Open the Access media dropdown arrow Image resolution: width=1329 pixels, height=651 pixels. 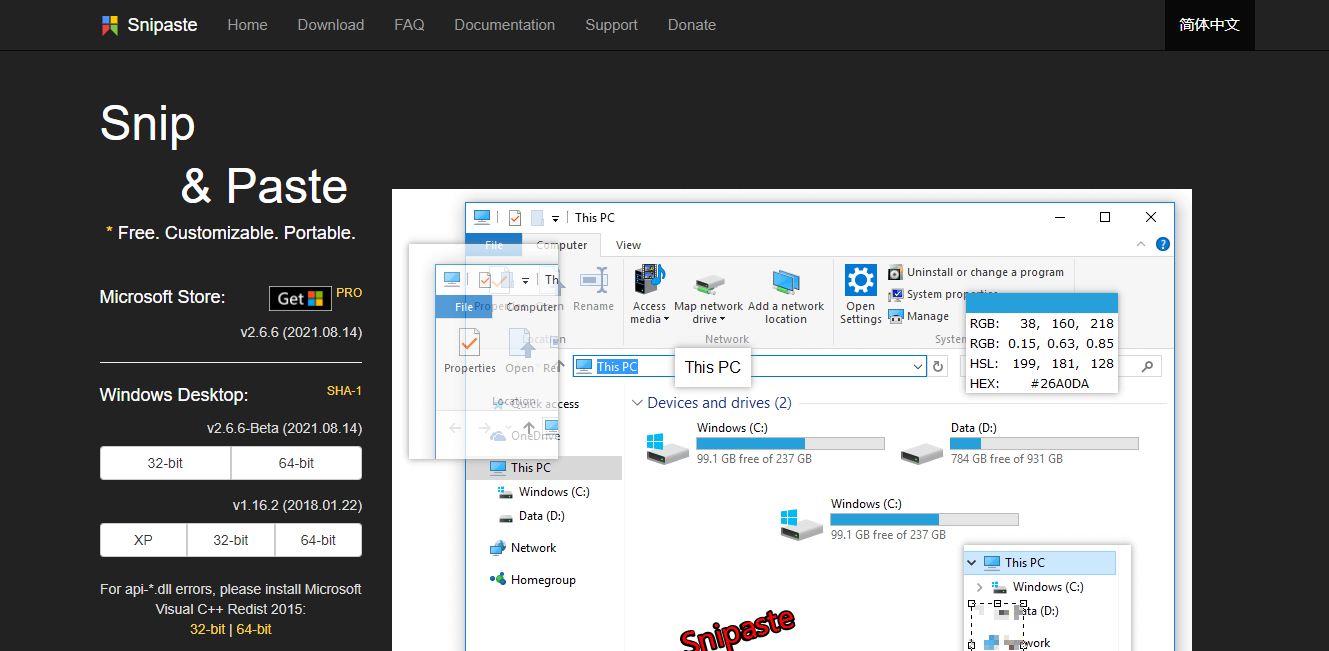[666, 320]
